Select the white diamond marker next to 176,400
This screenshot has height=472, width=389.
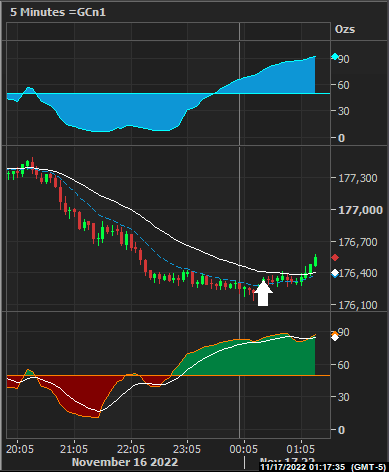pyautogui.click(x=335, y=273)
